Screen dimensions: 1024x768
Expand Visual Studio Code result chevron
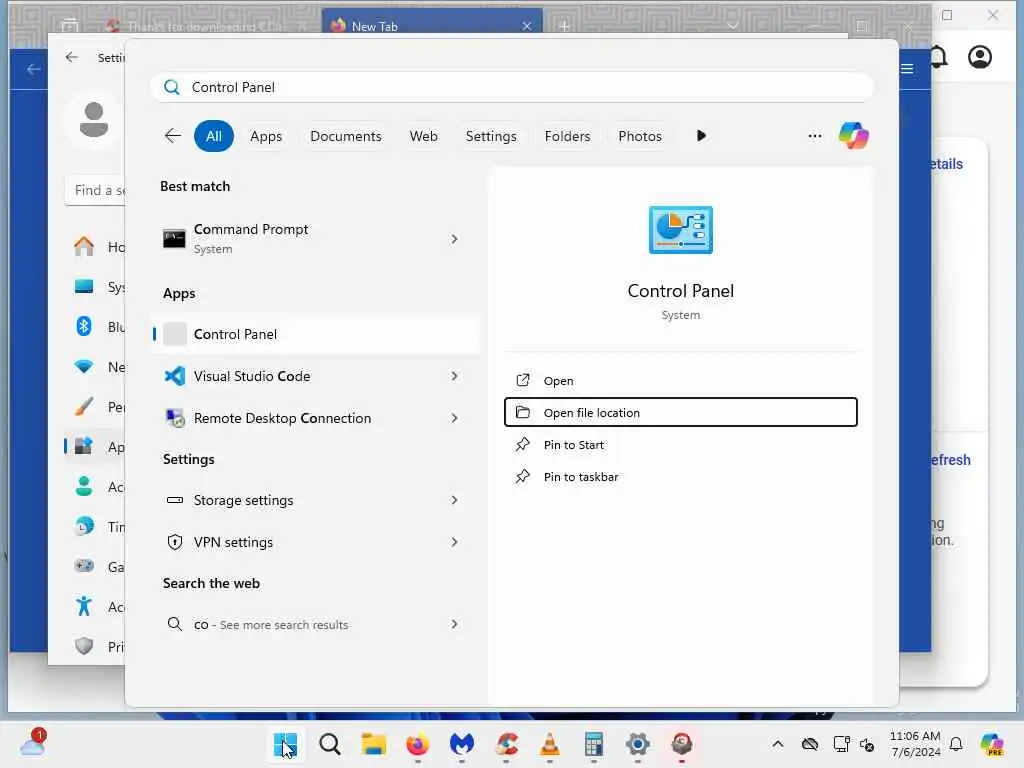tap(455, 376)
